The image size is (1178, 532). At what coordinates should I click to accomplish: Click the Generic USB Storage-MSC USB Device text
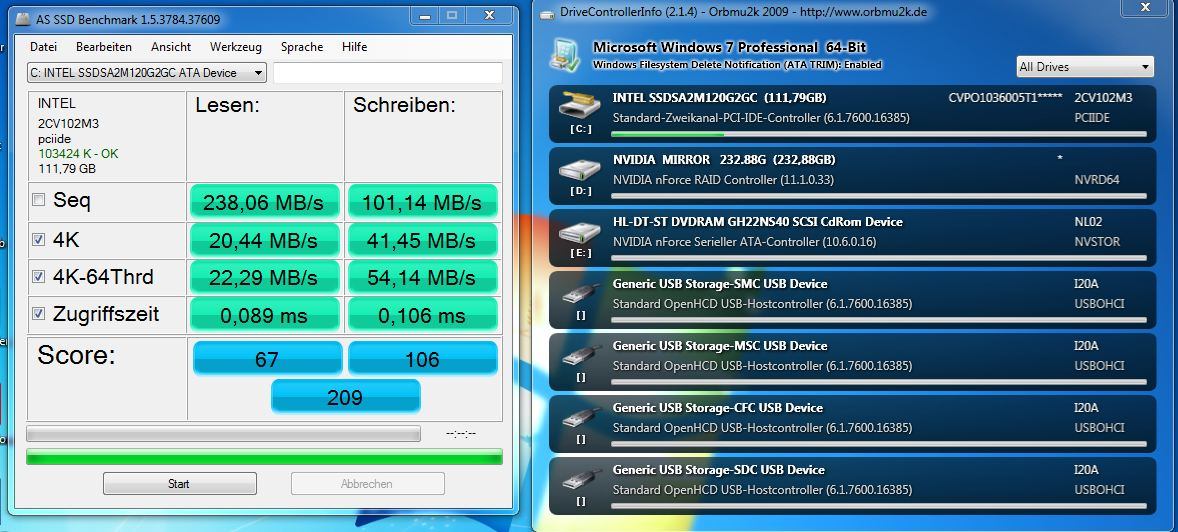click(720, 346)
